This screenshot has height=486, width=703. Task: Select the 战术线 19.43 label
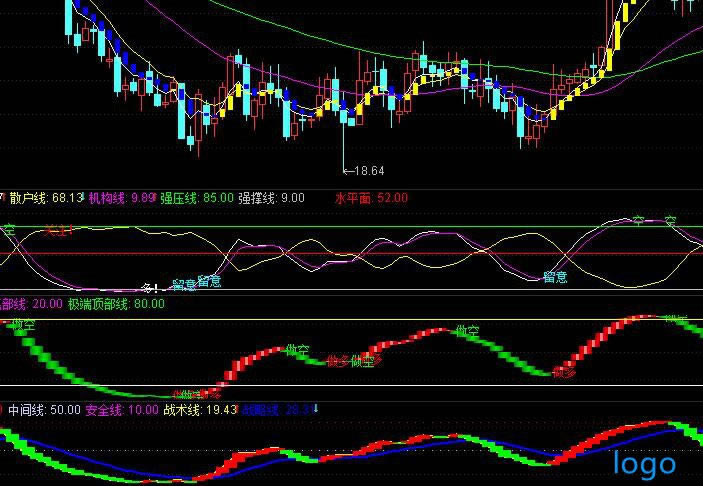coord(201,410)
